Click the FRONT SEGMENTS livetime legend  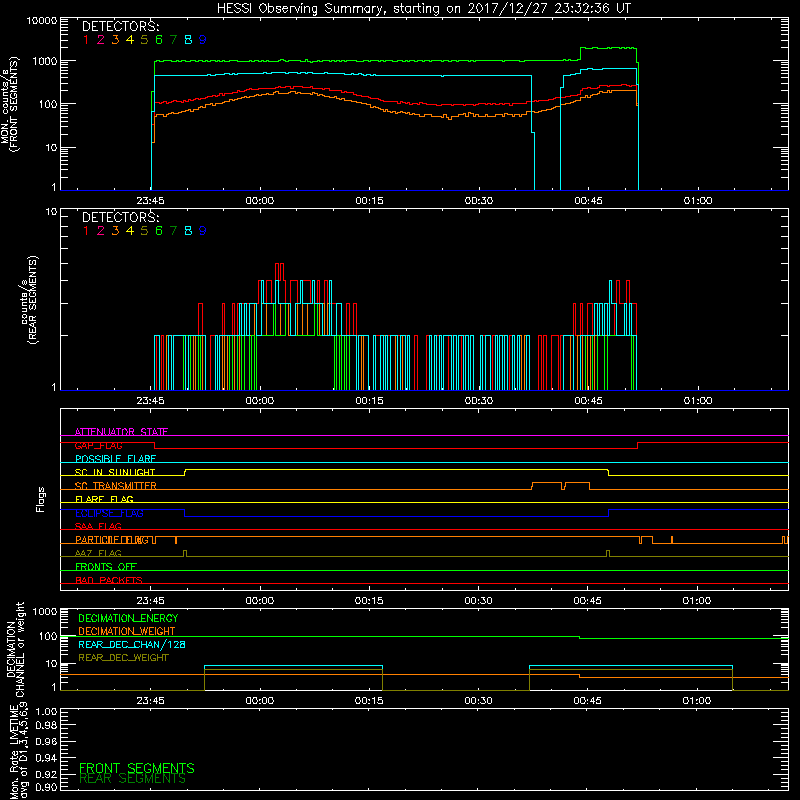click(137, 768)
